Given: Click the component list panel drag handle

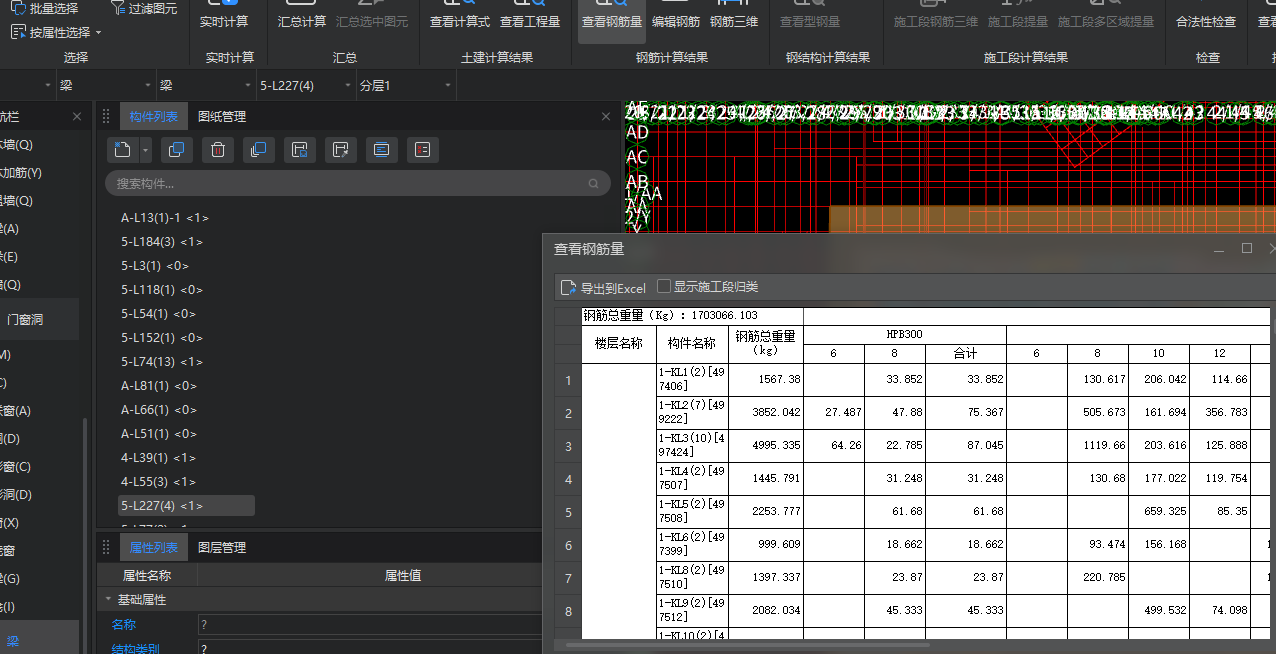Looking at the screenshot, I should [x=106, y=117].
